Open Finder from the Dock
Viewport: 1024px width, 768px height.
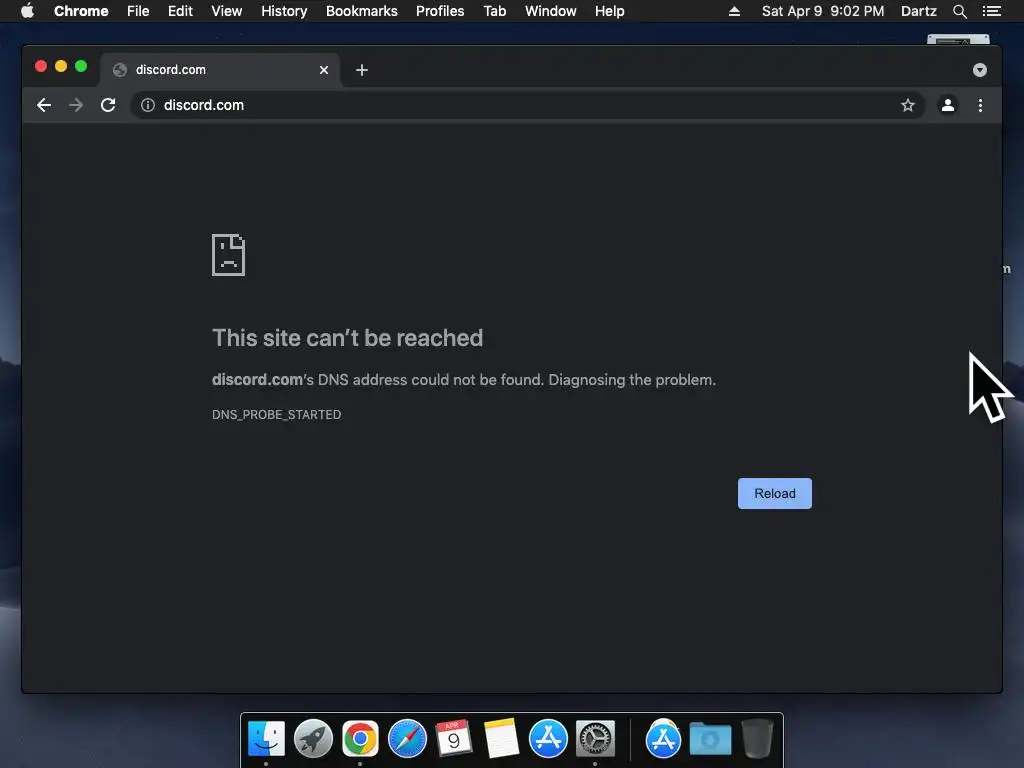pyautogui.click(x=266, y=739)
